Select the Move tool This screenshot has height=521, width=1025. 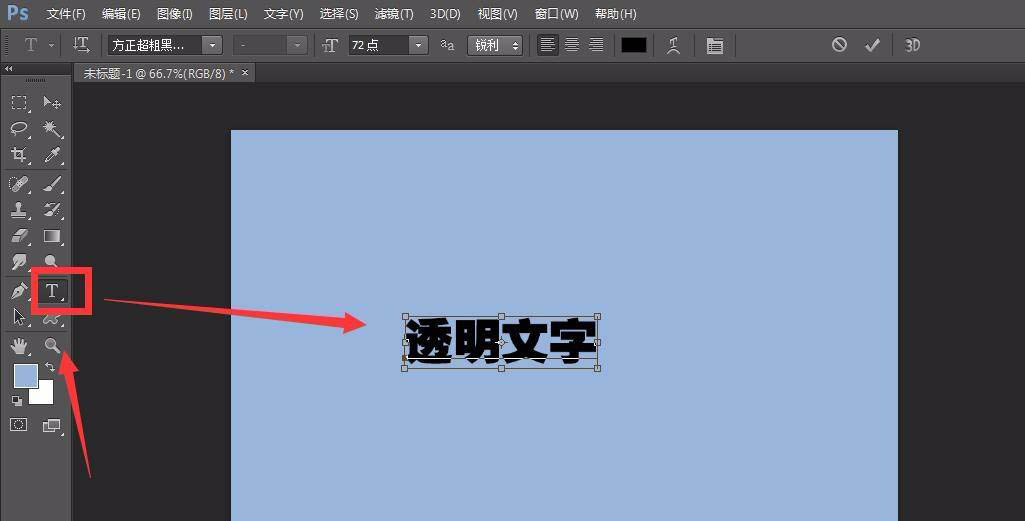[52, 103]
